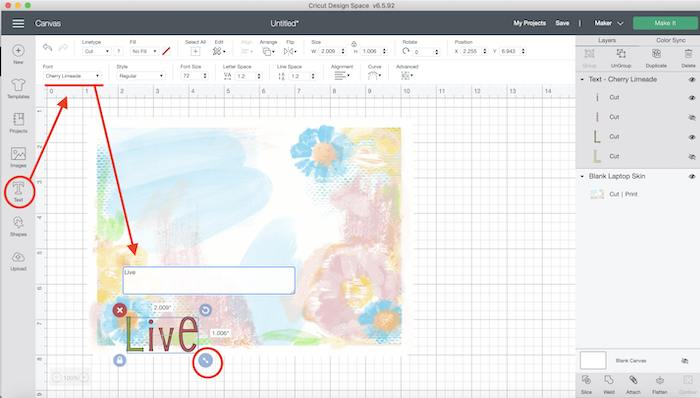Image resolution: width=700 pixels, height=398 pixels.
Task: Click the Attach tool
Action: tap(633, 384)
